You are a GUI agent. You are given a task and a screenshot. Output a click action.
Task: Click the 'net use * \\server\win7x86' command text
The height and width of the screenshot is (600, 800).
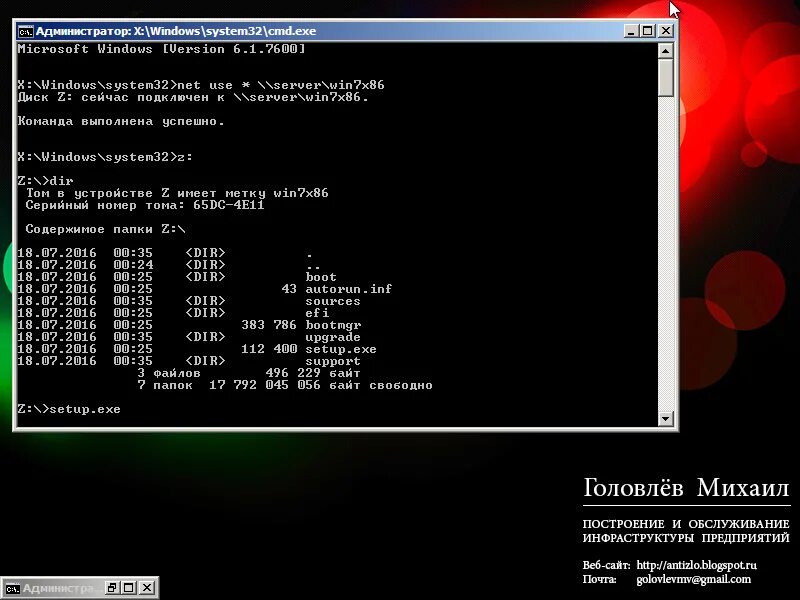(x=281, y=85)
